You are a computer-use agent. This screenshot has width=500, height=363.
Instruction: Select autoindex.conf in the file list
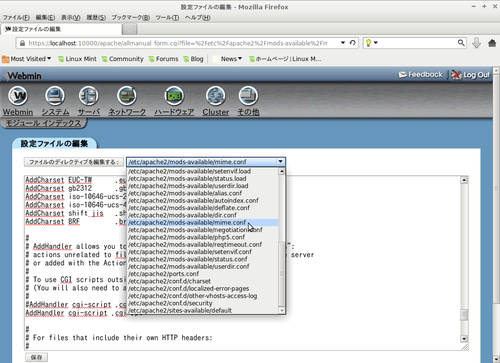coord(203,201)
